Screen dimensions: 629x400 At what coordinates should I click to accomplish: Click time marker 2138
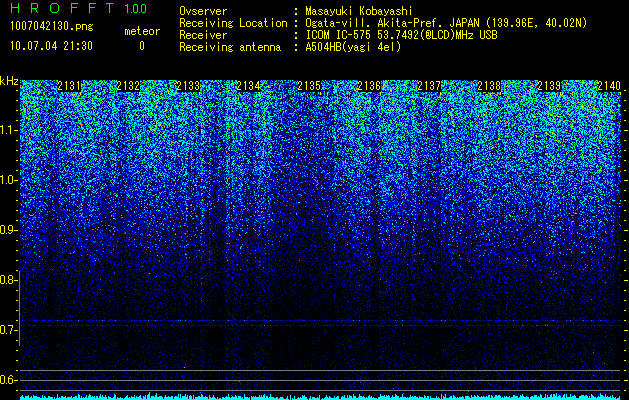[489, 86]
